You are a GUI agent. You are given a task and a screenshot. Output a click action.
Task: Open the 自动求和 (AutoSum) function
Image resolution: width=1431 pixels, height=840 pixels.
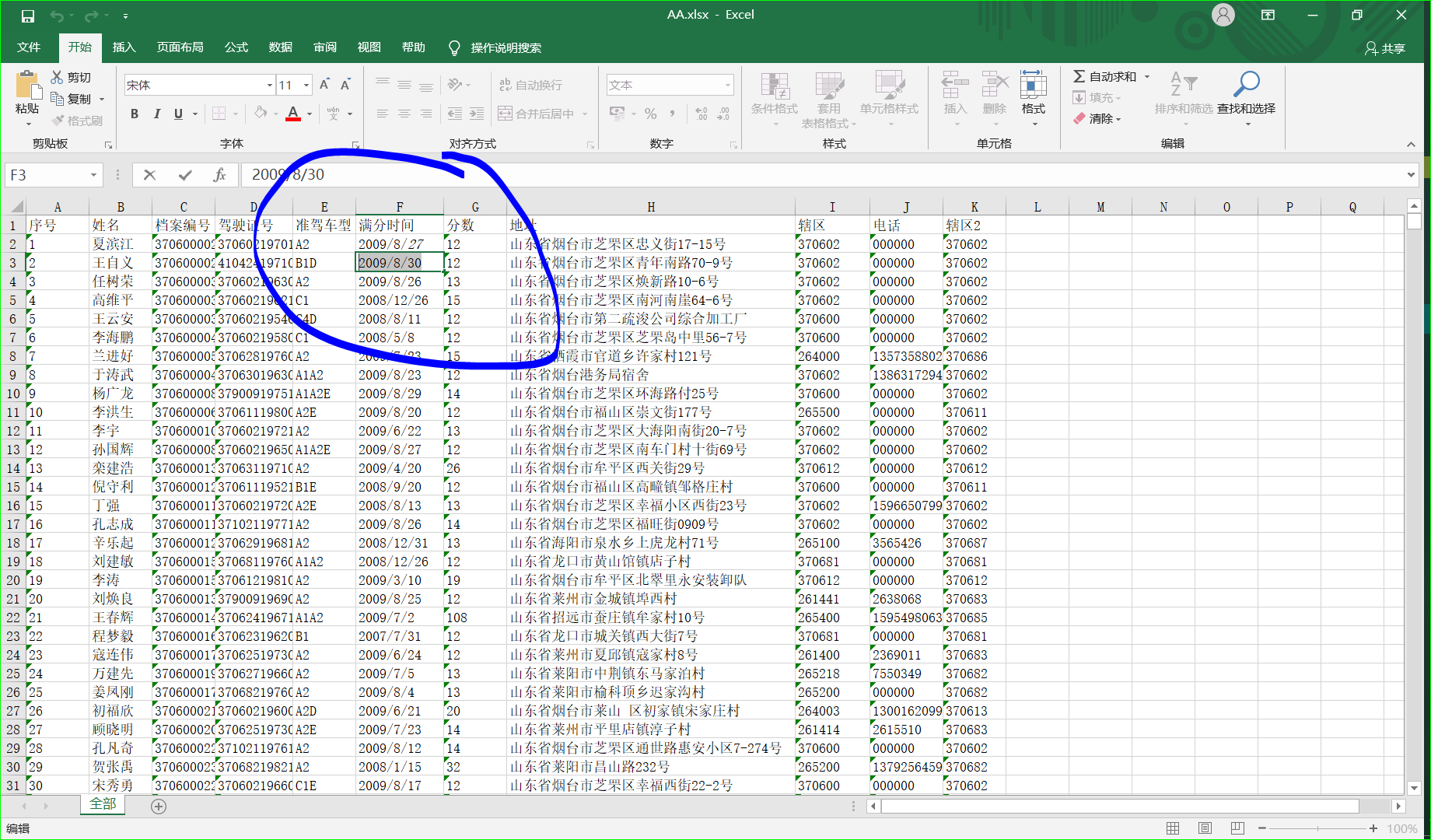point(1110,76)
